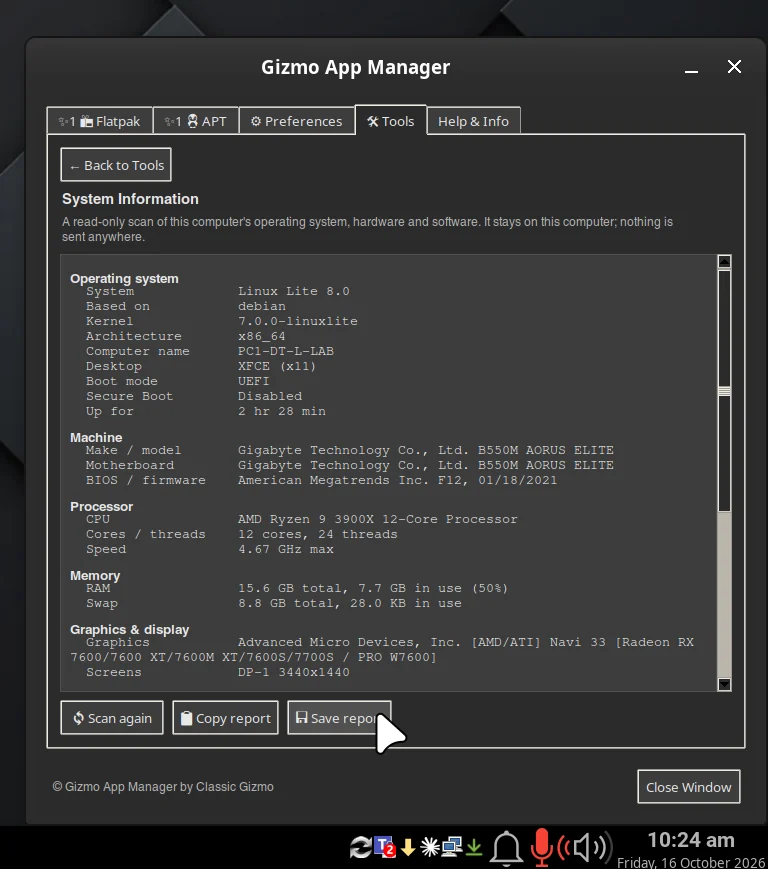Click computer name PC1-DT-L-LAB
768x869 pixels.
coord(286,351)
